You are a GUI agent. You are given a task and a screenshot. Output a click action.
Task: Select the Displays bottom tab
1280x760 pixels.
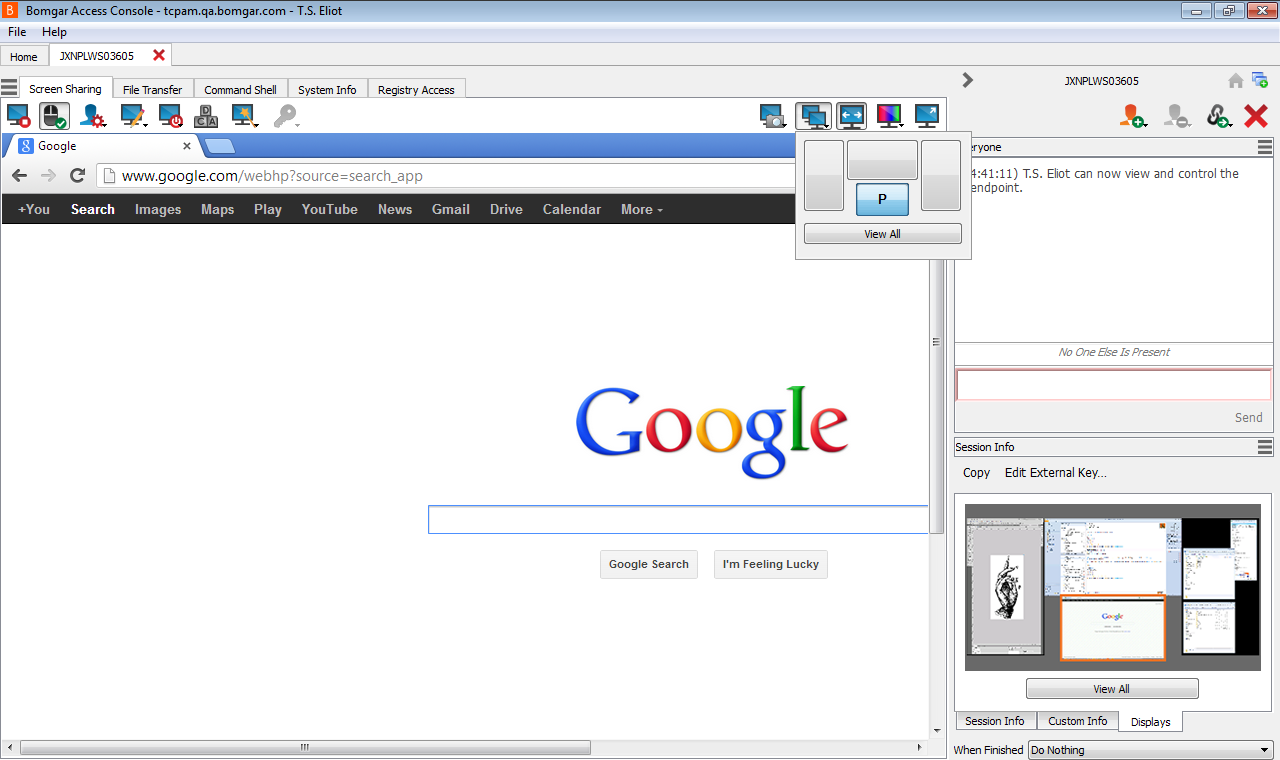[1150, 721]
